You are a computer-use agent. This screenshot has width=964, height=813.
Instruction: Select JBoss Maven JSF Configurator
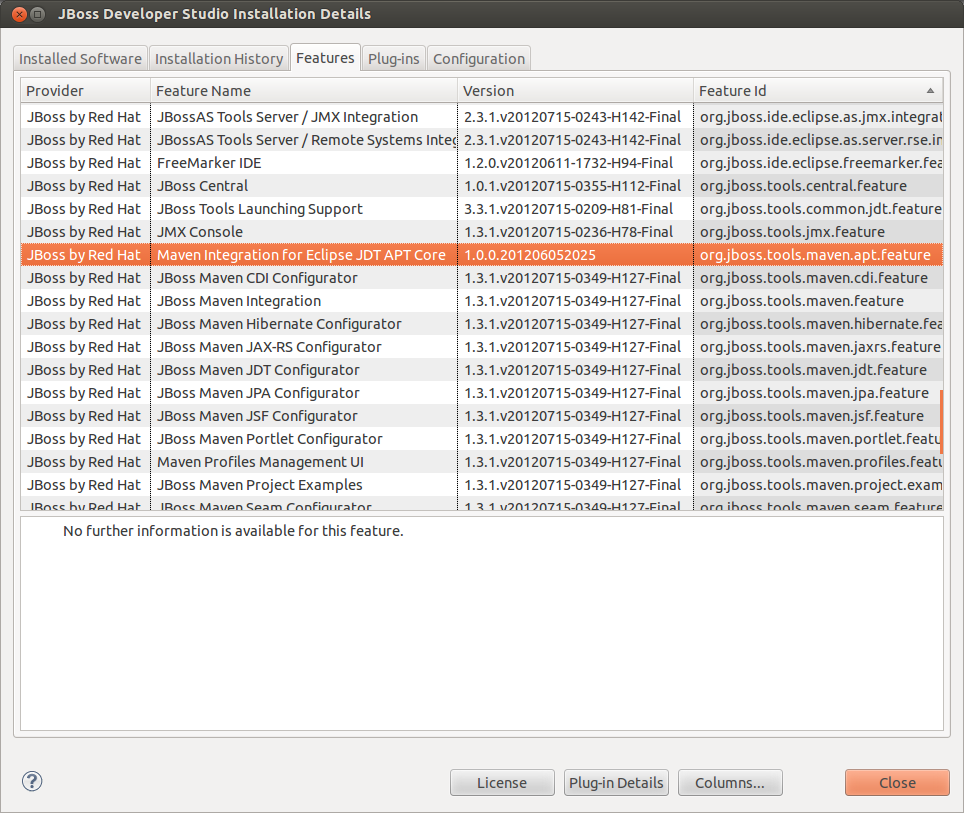481,416
